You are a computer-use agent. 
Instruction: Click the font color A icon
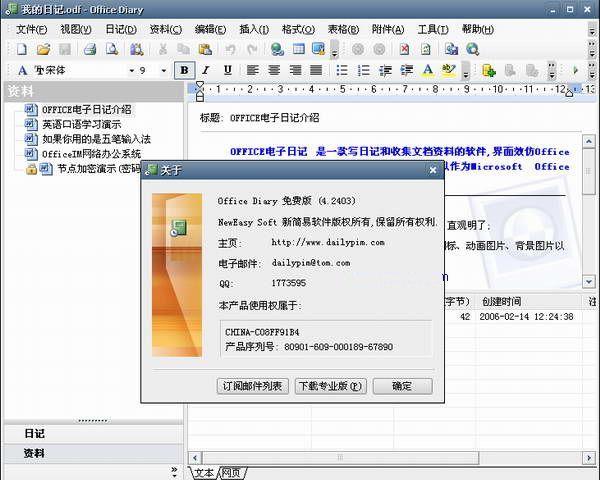click(x=428, y=70)
